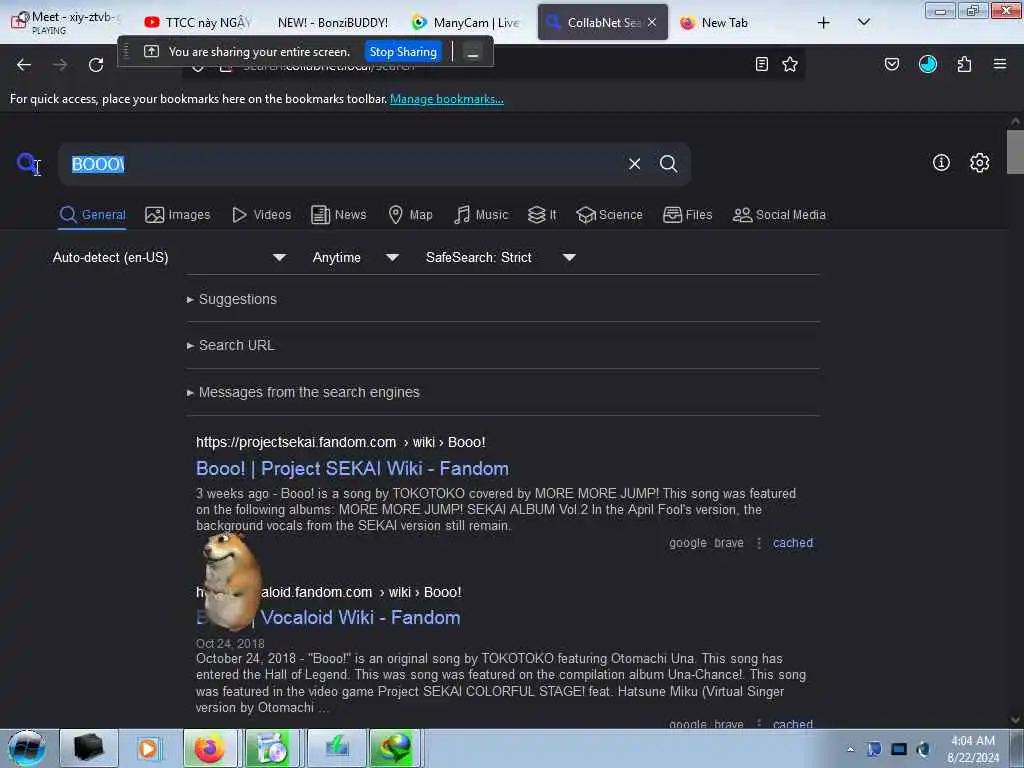Switch to the Videos search category
This screenshot has height=768, width=1024.
262,215
